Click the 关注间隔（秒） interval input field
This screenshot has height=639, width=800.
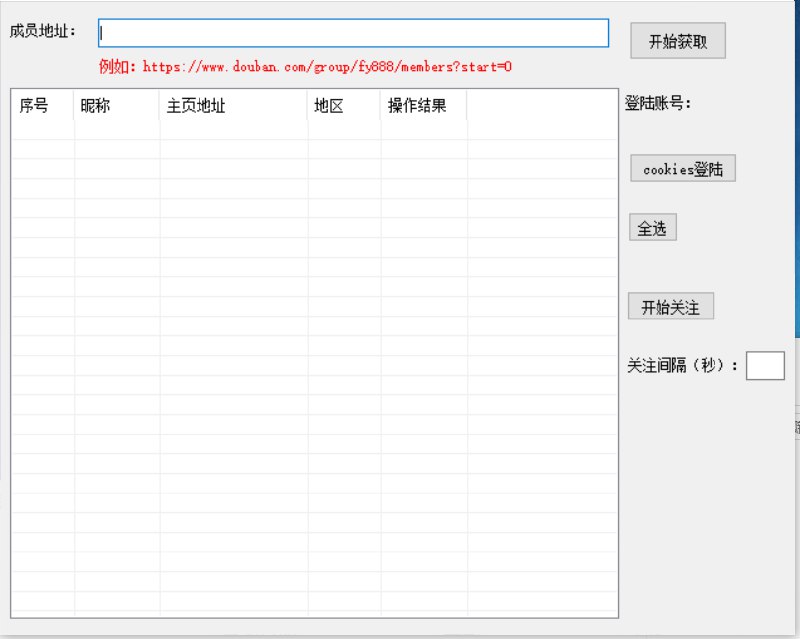tap(766, 366)
